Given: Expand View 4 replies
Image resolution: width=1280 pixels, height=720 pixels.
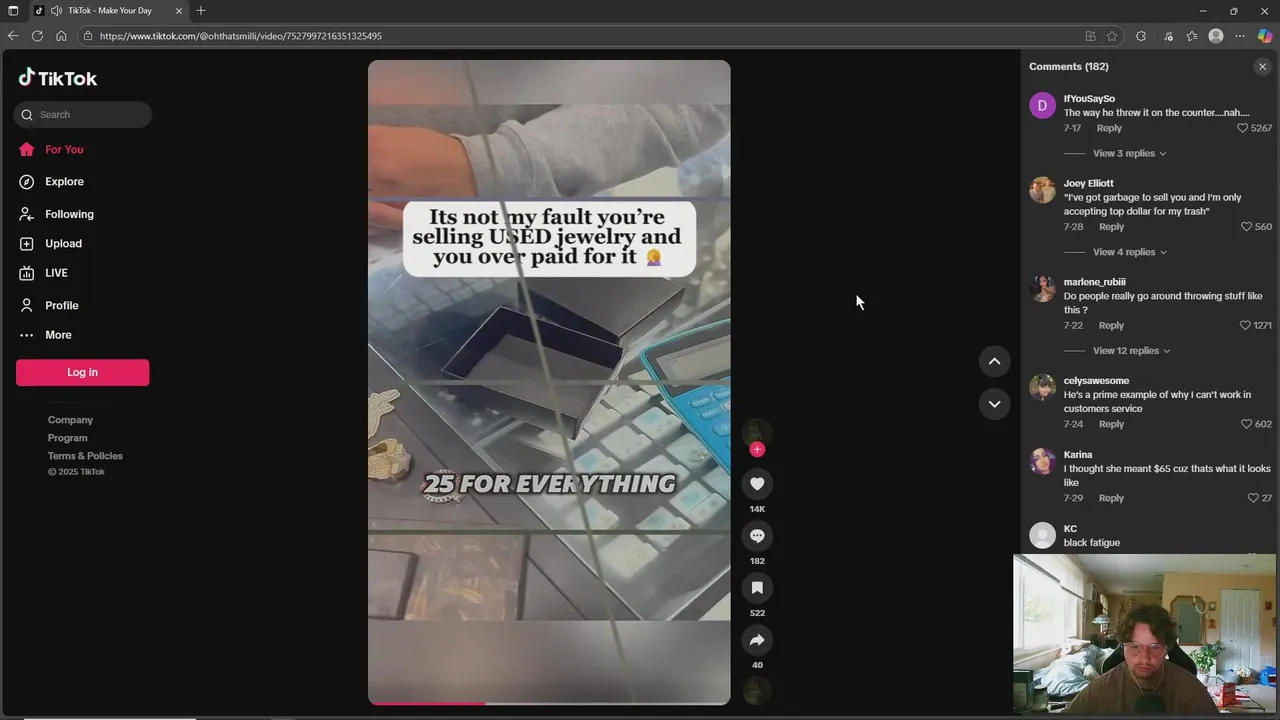Looking at the screenshot, I should coord(1129,252).
